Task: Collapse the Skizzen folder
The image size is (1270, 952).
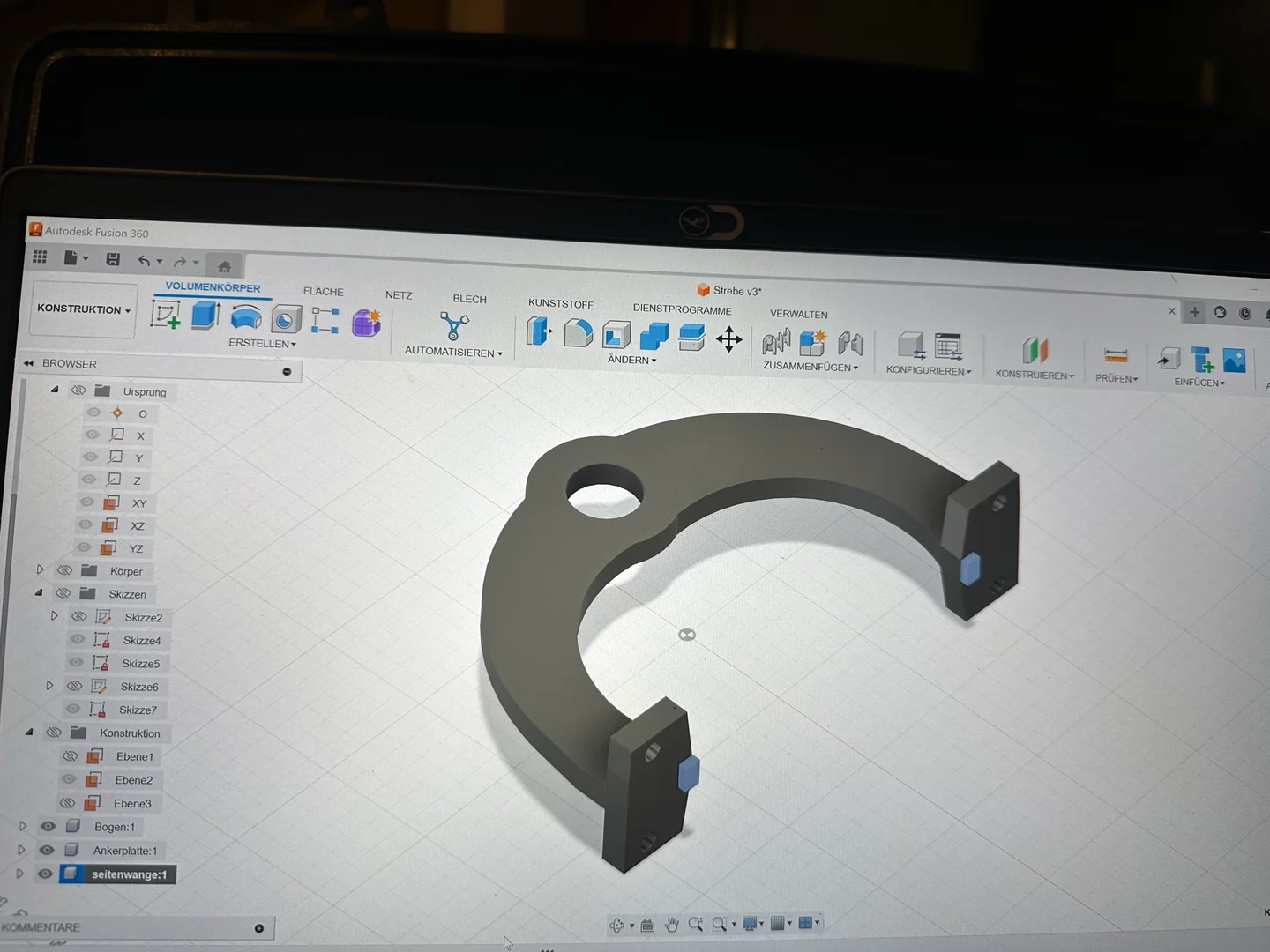Action: 39,593
